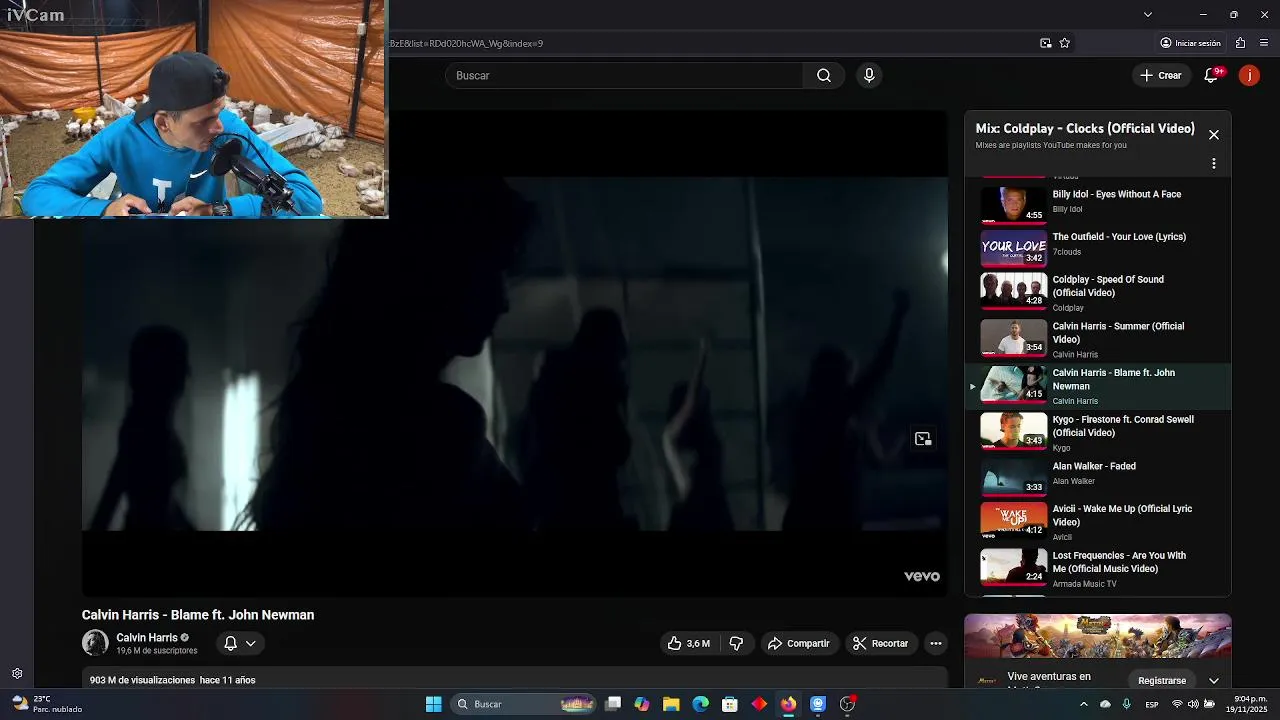Screen dimensions: 1280x720
Task: Click the picture-in-picture overlay icon on video
Action: (x=922, y=439)
